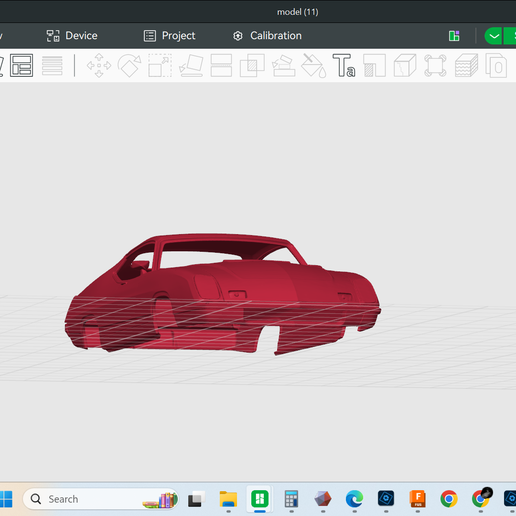The image size is (516, 516).
Task: Open the Support Painting tool
Action: [374, 65]
